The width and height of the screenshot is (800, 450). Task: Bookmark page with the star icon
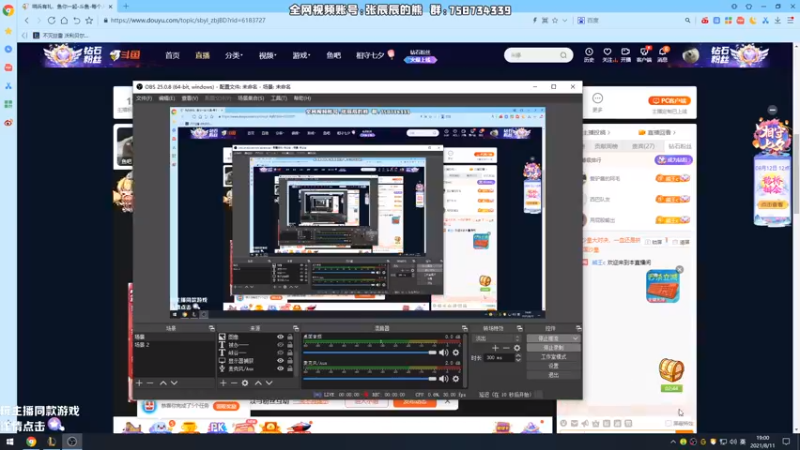(x=89, y=20)
